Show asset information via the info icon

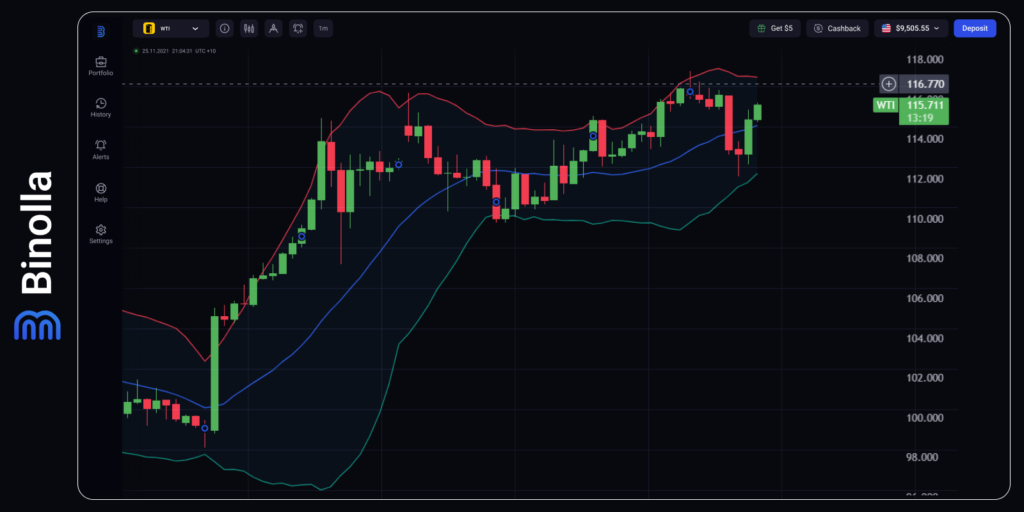coord(225,29)
